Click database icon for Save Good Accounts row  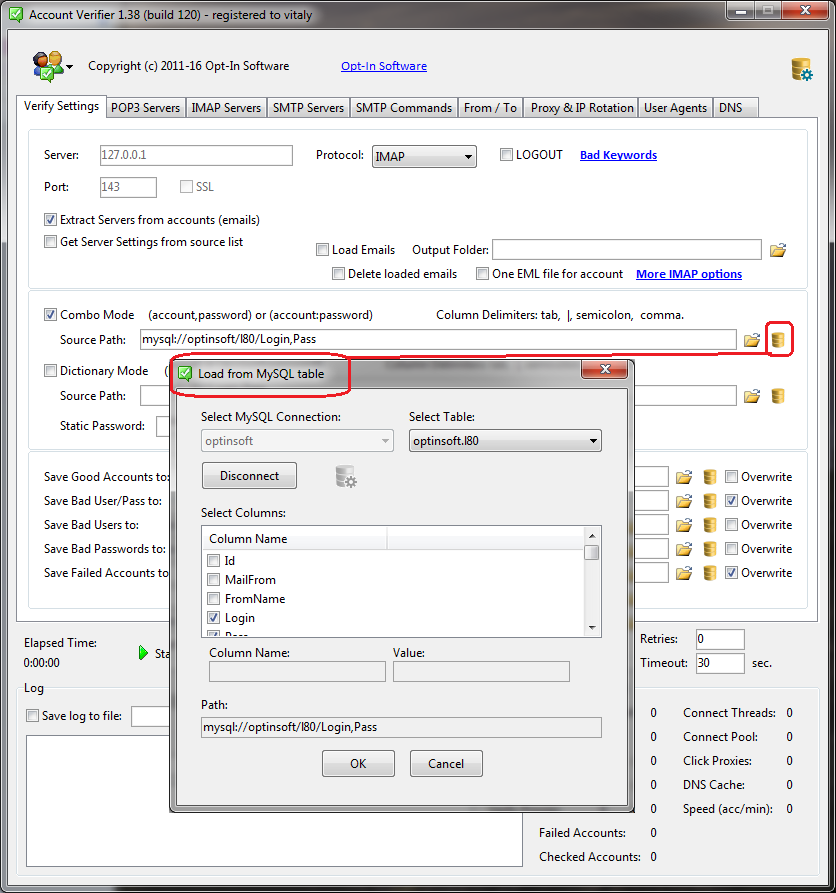[710, 477]
